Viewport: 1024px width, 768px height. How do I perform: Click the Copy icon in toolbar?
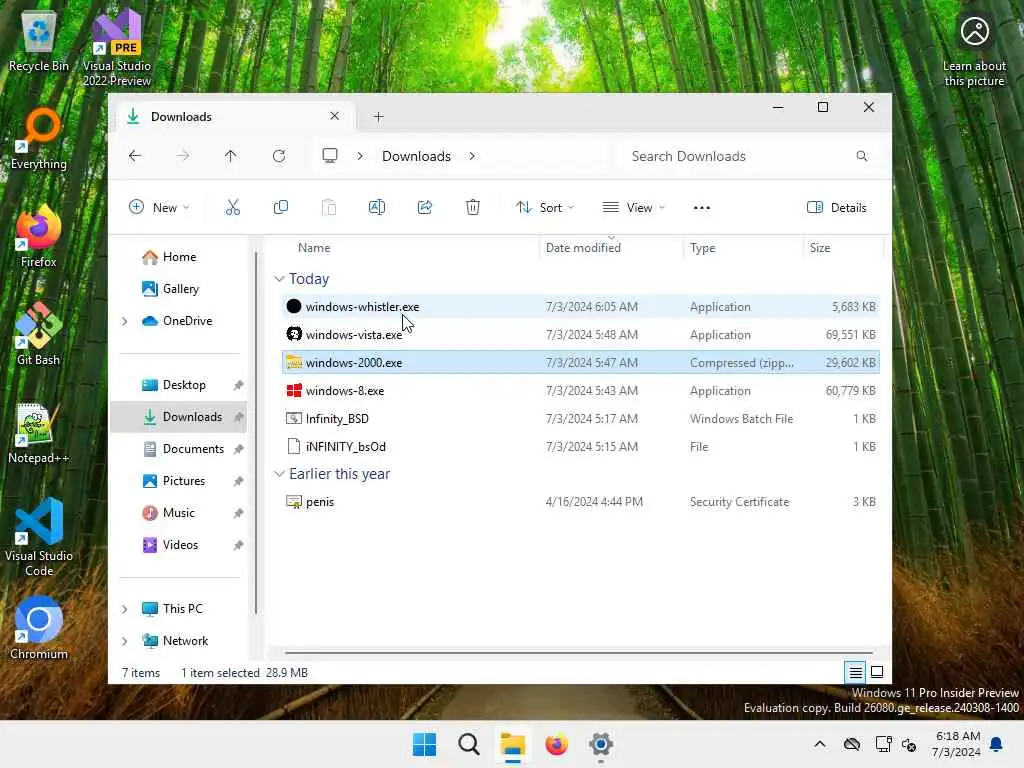click(x=281, y=208)
